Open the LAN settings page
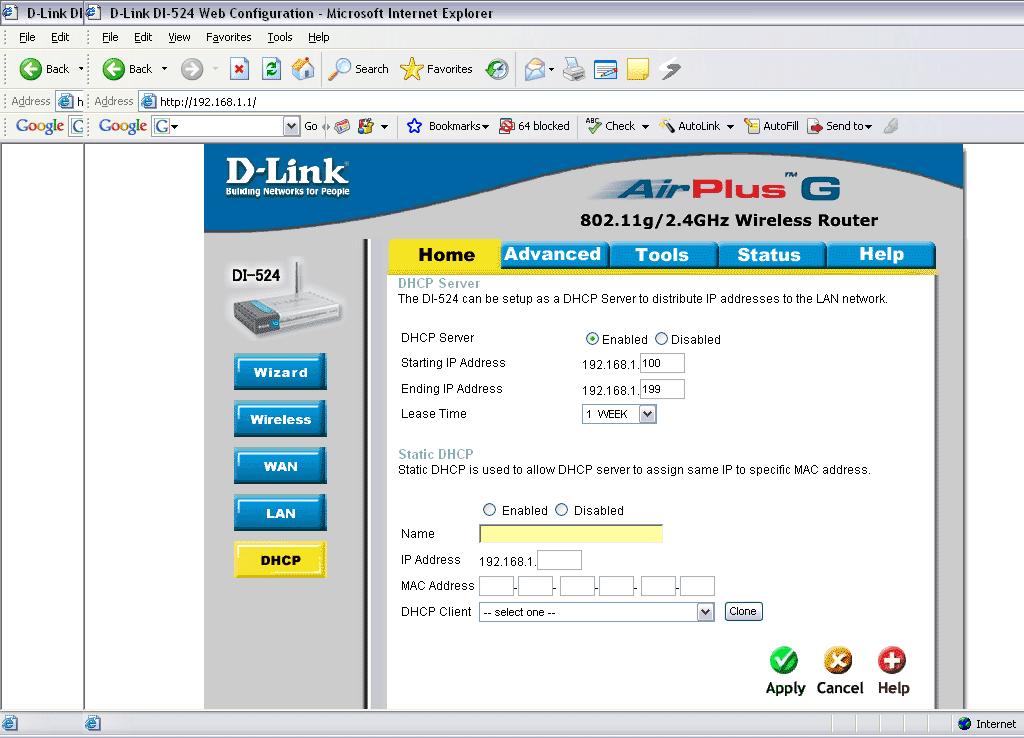The image size is (1024, 738). coord(280,513)
